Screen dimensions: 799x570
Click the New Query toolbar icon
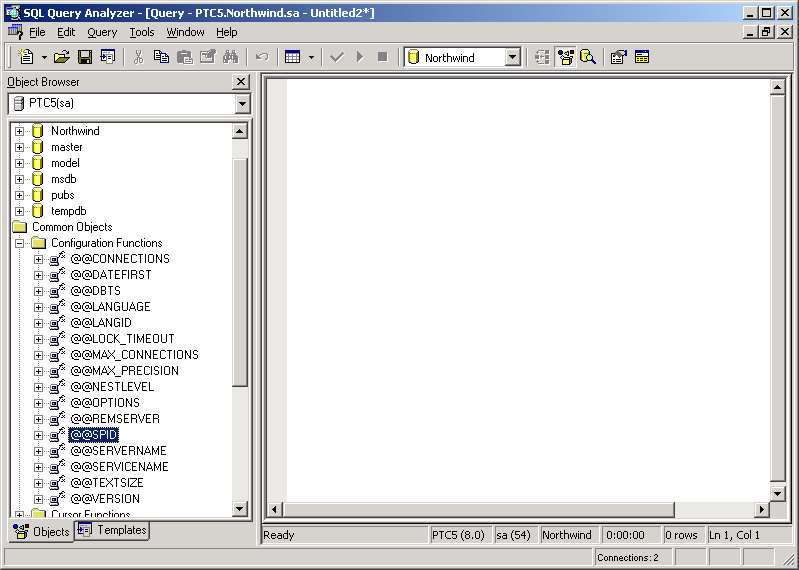tap(26, 57)
